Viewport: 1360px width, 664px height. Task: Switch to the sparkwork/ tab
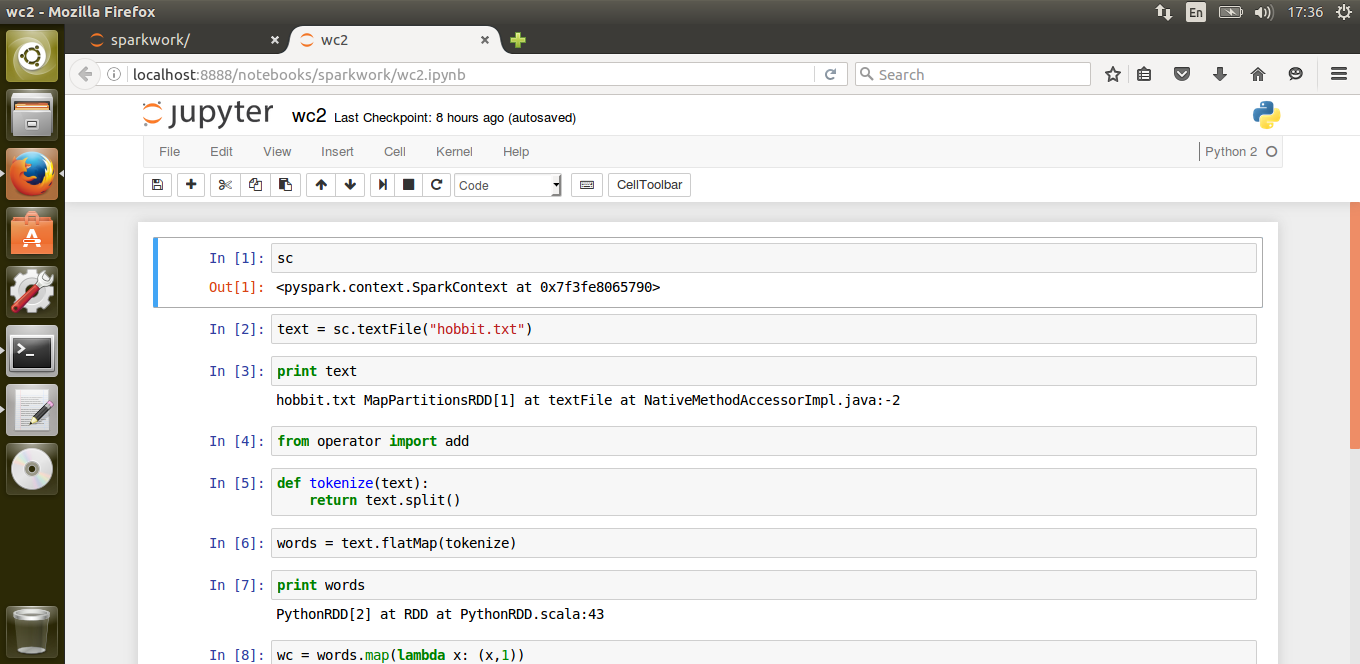coord(178,40)
